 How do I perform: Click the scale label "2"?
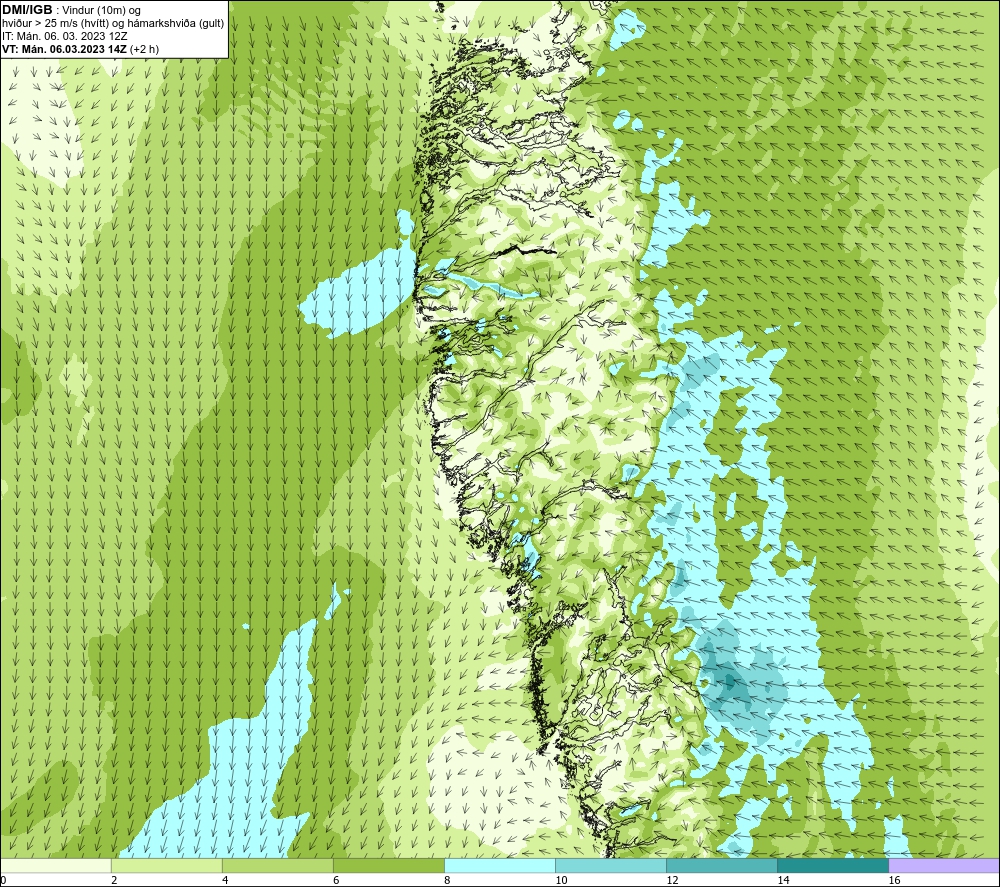click(x=114, y=881)
